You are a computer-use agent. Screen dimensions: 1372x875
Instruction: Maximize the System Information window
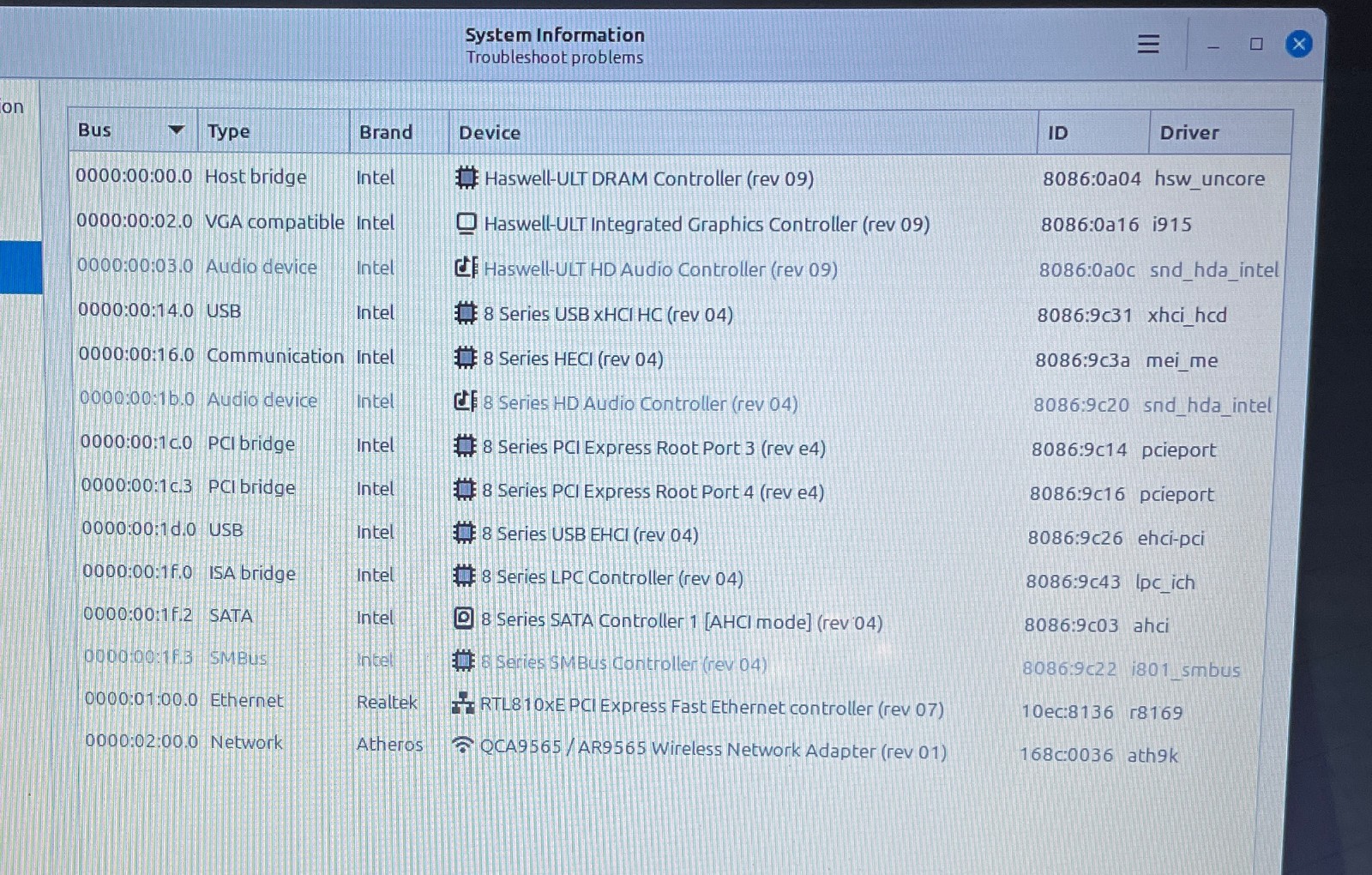1256,44
